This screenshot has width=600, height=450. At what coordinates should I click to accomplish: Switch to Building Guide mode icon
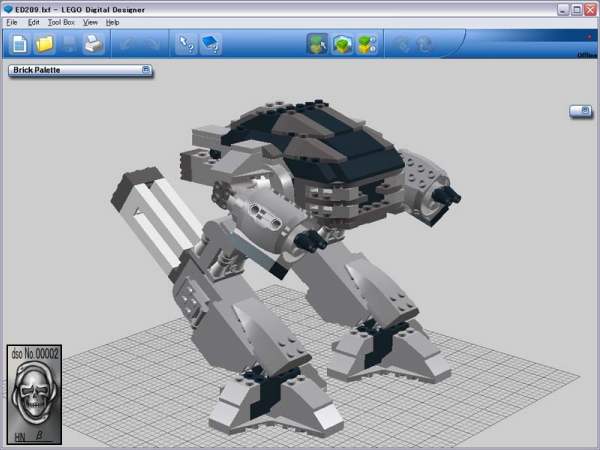367,44
